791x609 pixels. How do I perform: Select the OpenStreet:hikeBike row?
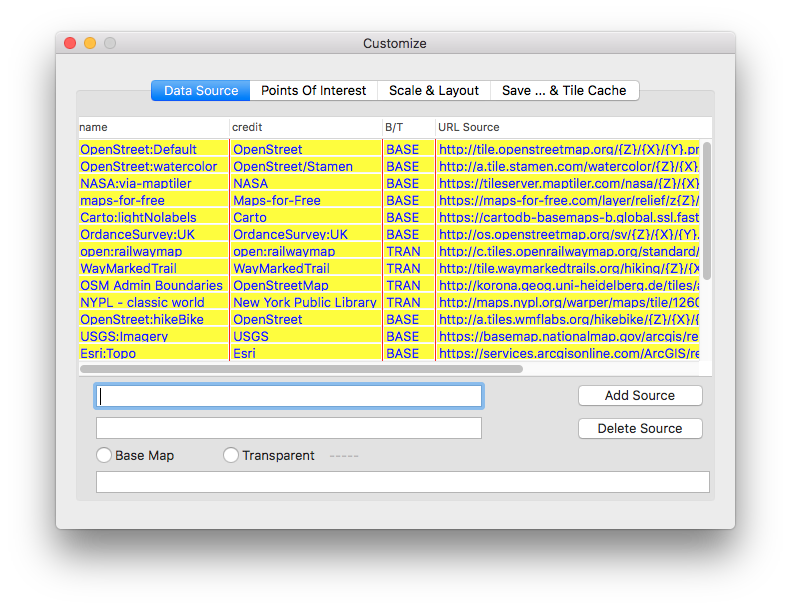[x=389, y=319]
